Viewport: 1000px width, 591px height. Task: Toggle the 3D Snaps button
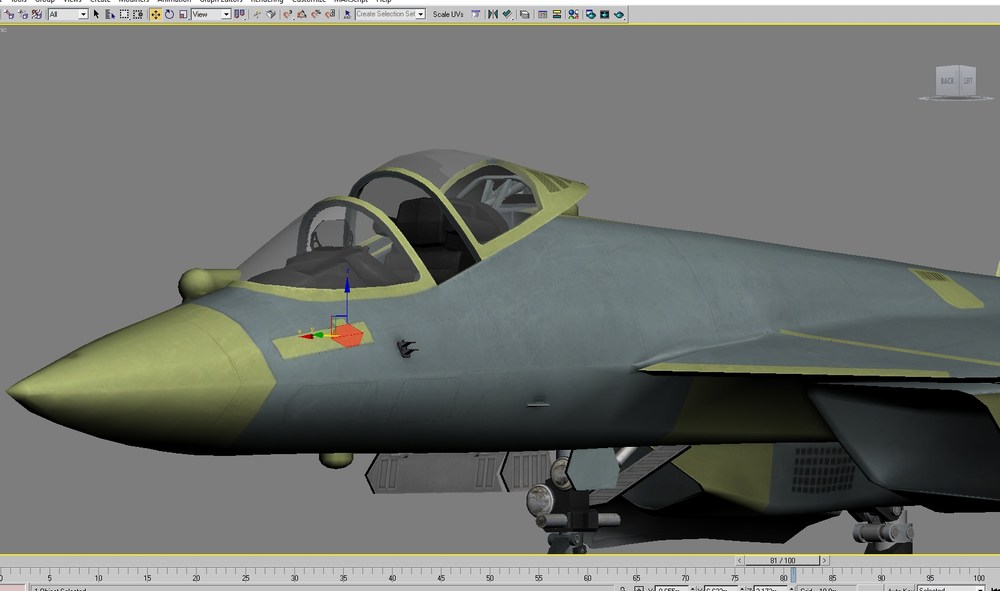pos(288,14)
